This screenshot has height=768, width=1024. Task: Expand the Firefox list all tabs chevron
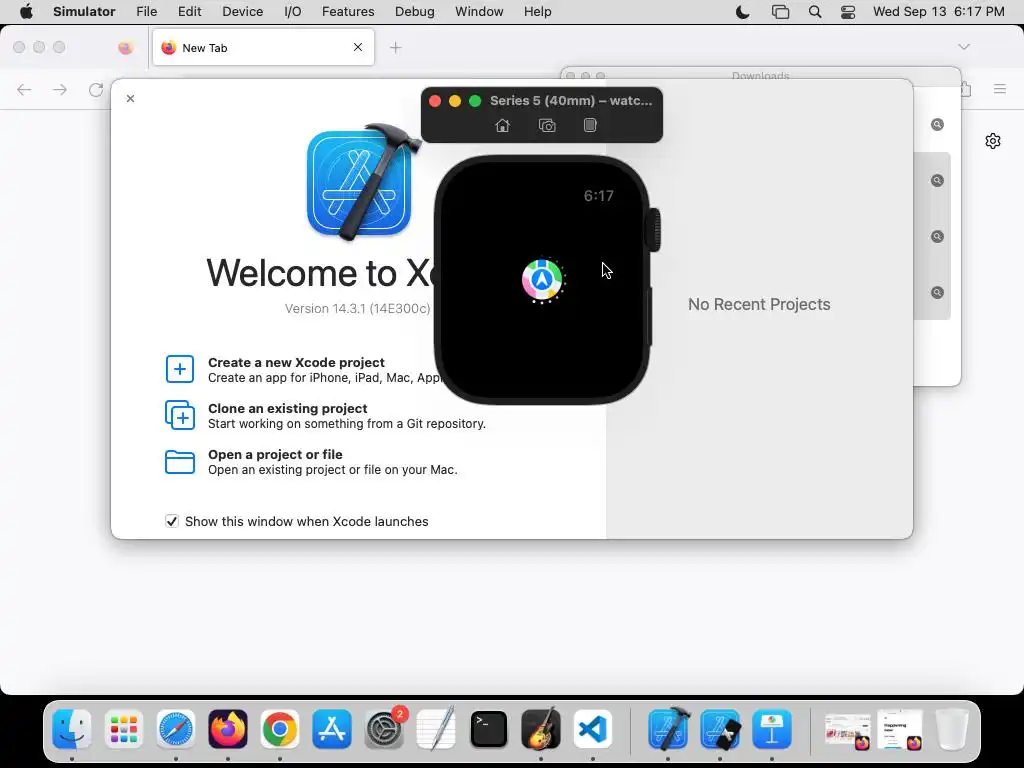tap(964, 47)
